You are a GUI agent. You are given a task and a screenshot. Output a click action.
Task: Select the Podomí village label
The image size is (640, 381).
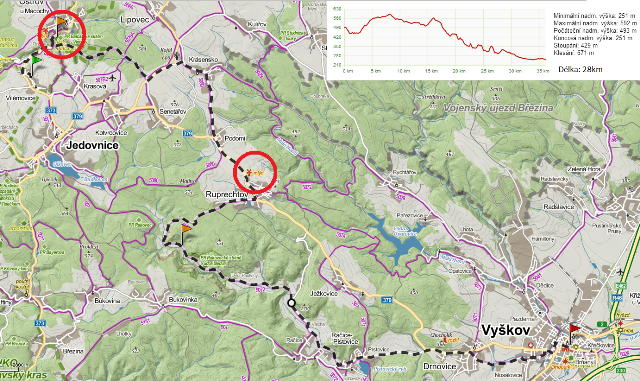[x=235, y=138]
